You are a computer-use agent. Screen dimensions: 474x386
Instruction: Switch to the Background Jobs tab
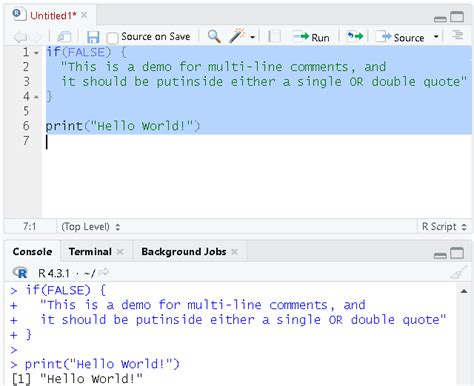click(x=184, y=251)
